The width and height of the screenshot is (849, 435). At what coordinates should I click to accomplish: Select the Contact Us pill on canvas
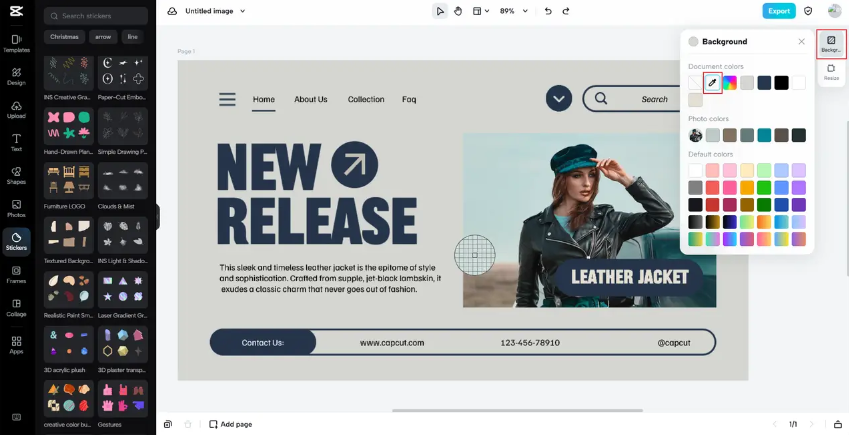click(263, 342)
